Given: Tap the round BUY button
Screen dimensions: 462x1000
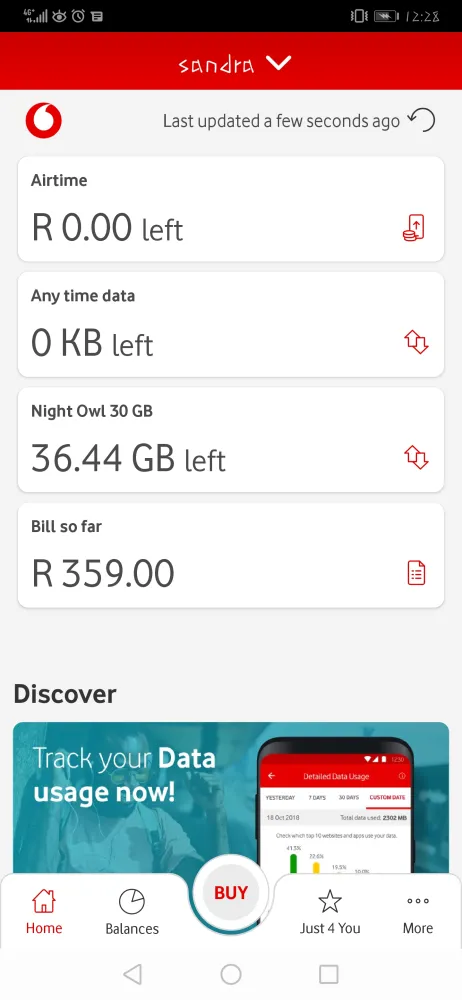Looking at the screenshot, I should (230, 893).
